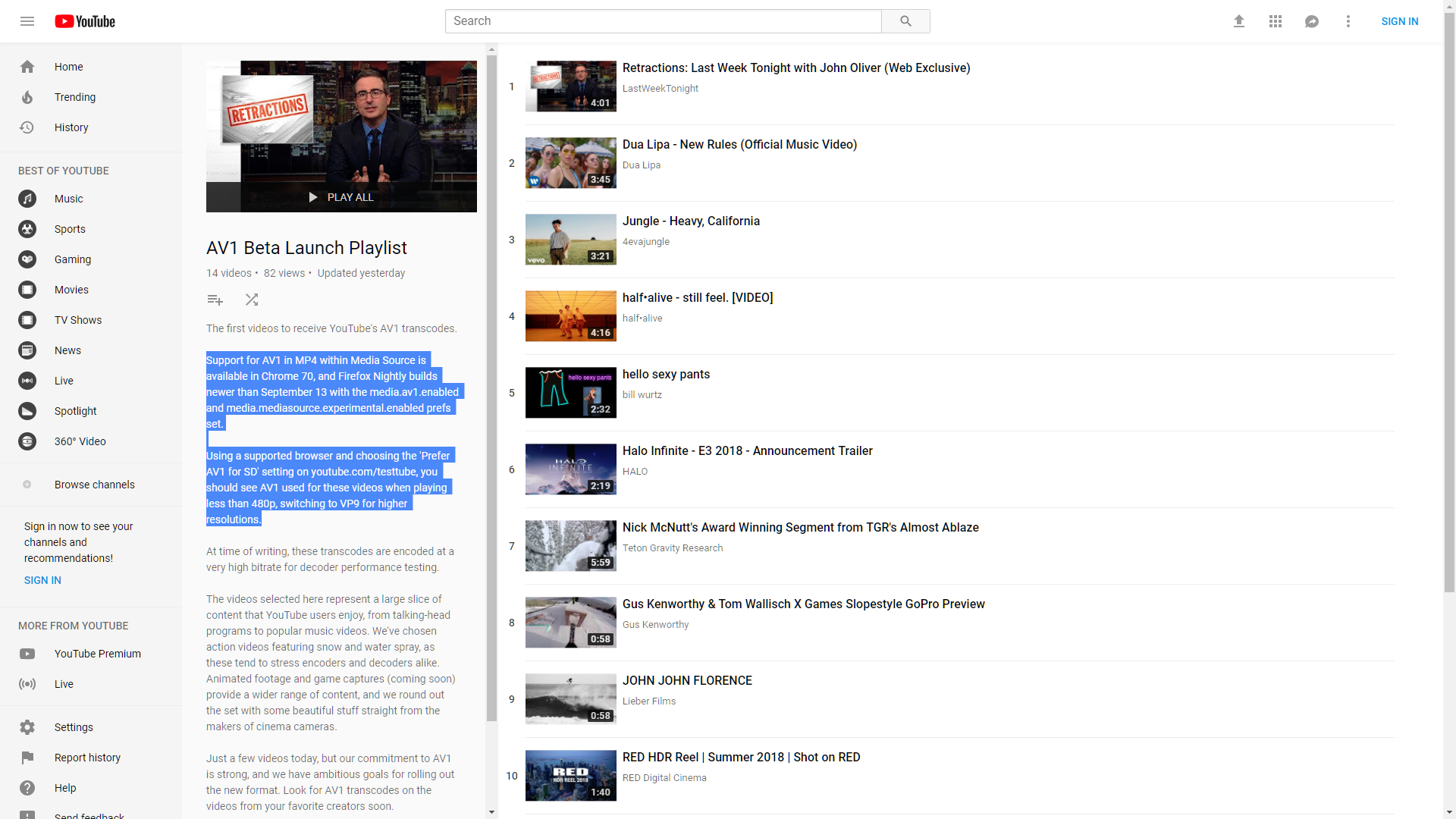Click AV1 Beta Launch Playlist title
This screenshot has height=819, width=1456.
point(306,248)
